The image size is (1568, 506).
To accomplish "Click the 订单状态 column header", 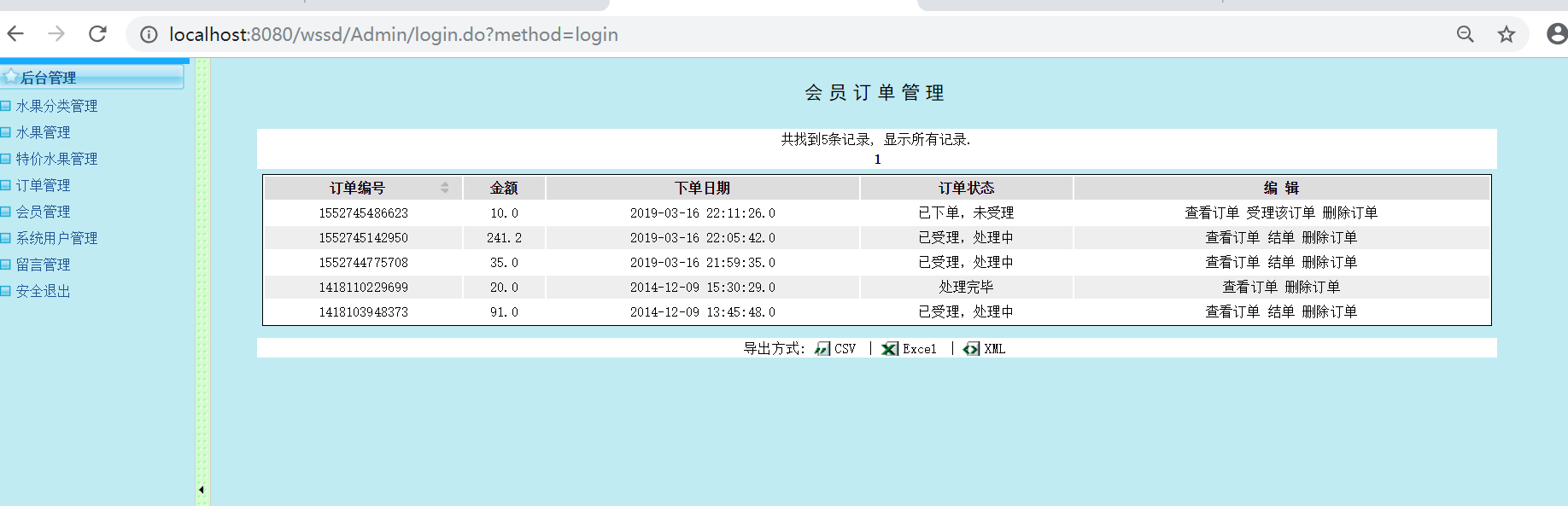I will 966,188.
